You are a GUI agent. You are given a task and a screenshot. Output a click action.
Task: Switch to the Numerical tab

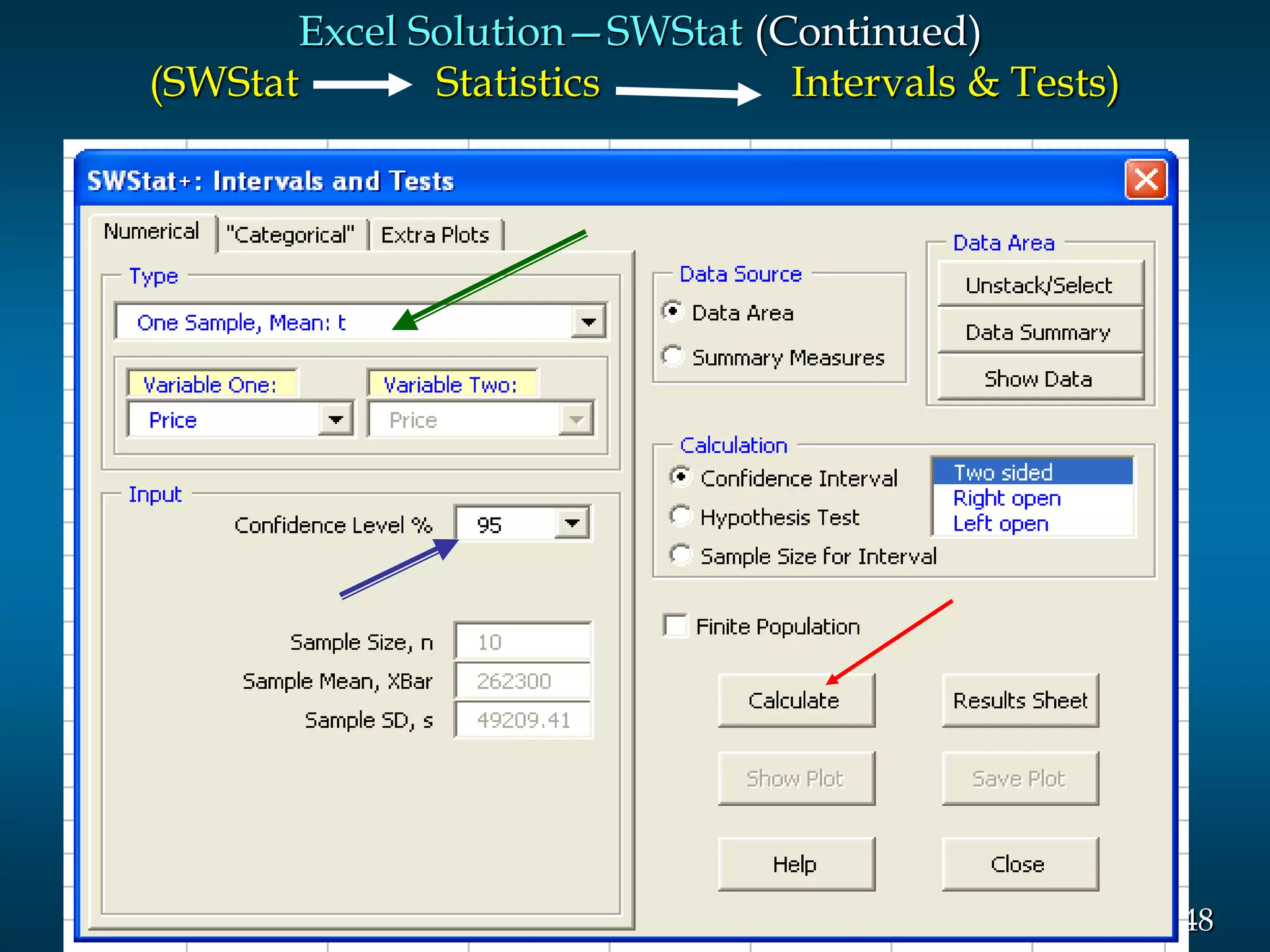click(x=152, y=232)
